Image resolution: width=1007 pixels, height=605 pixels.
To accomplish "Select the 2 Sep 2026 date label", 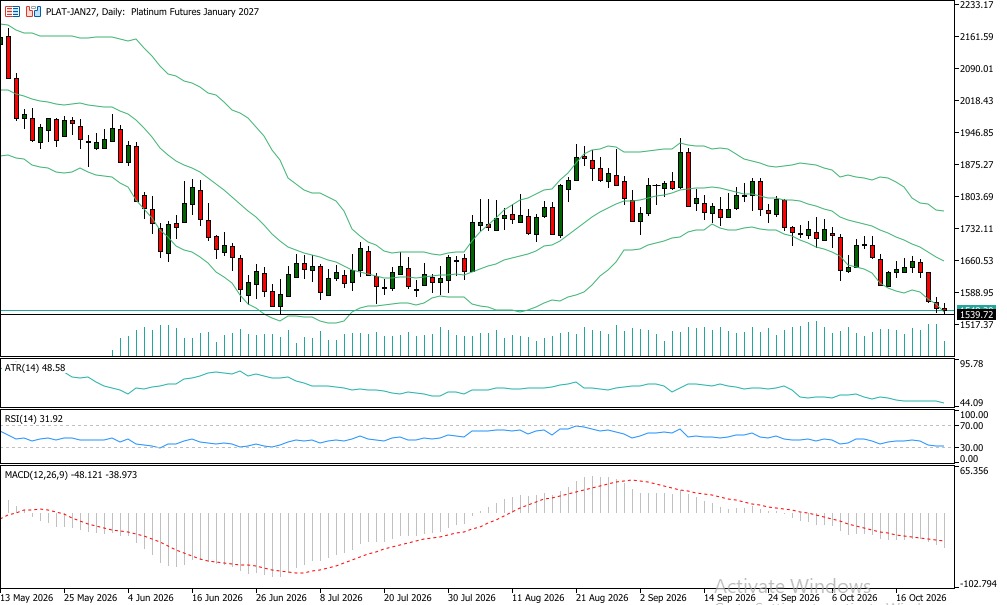I will 663,597.
